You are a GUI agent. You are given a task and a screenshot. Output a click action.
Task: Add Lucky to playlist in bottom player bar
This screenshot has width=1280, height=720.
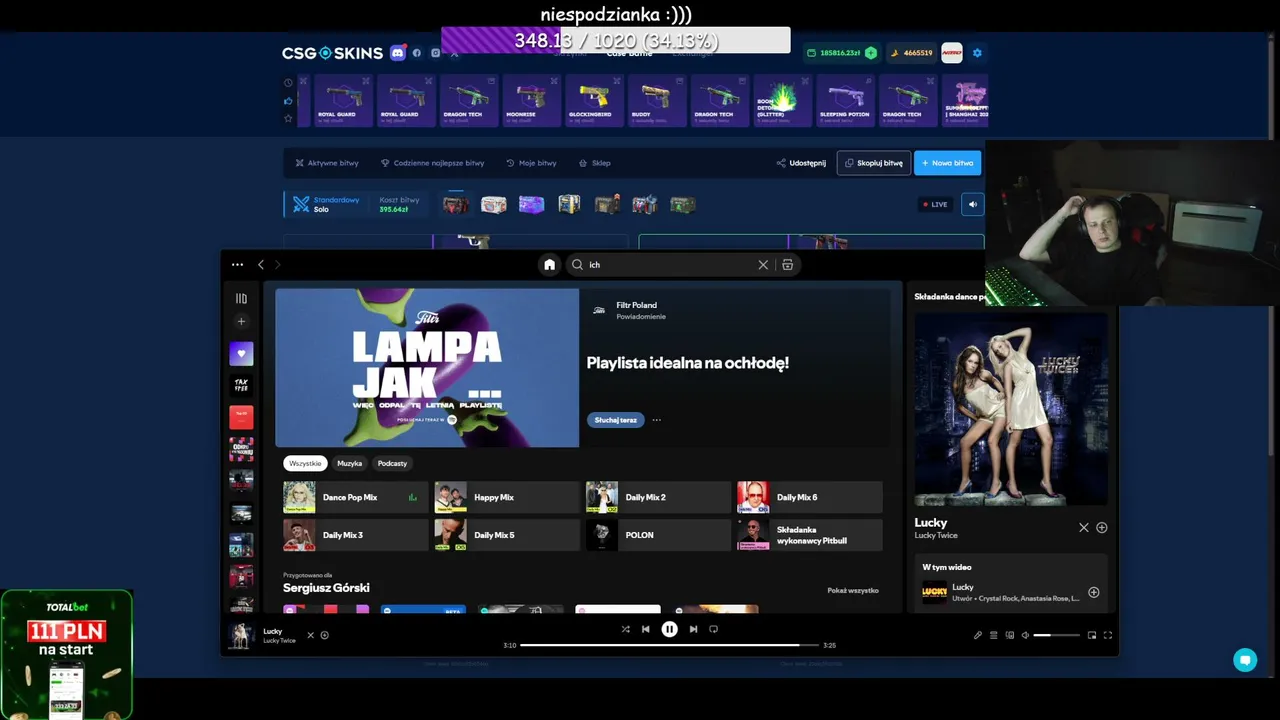coord(324,635)
